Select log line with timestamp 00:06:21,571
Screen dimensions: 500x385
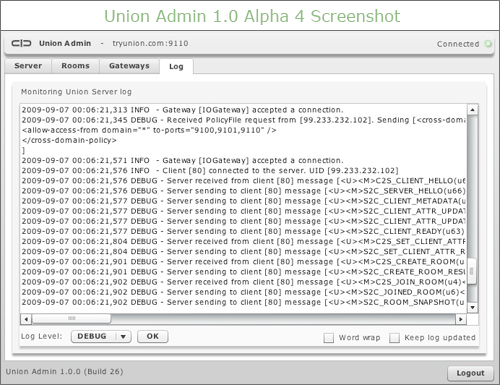(183, 160)
